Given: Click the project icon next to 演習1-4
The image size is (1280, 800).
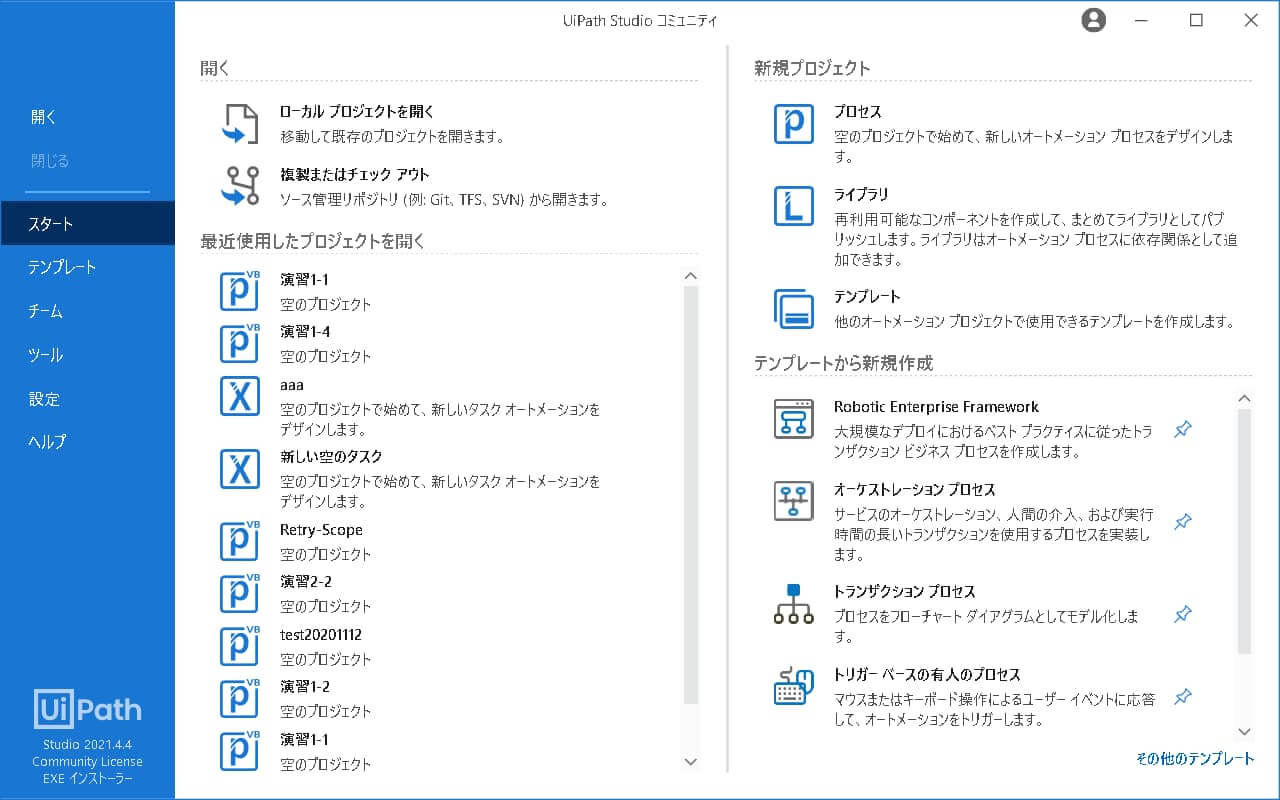Looking at the screenshot, I should pos(239,343).
